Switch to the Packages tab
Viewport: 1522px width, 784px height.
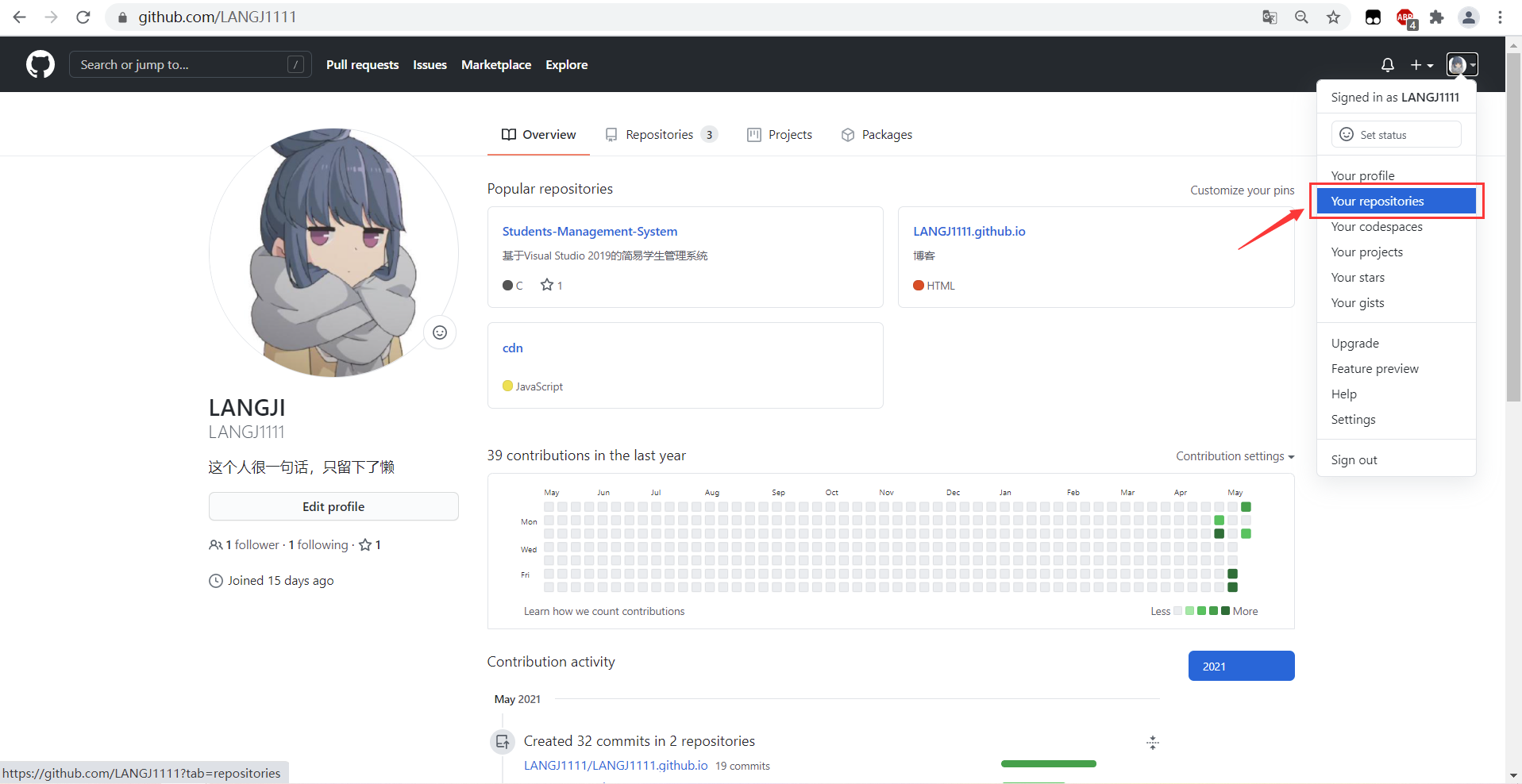coord(877,135)
